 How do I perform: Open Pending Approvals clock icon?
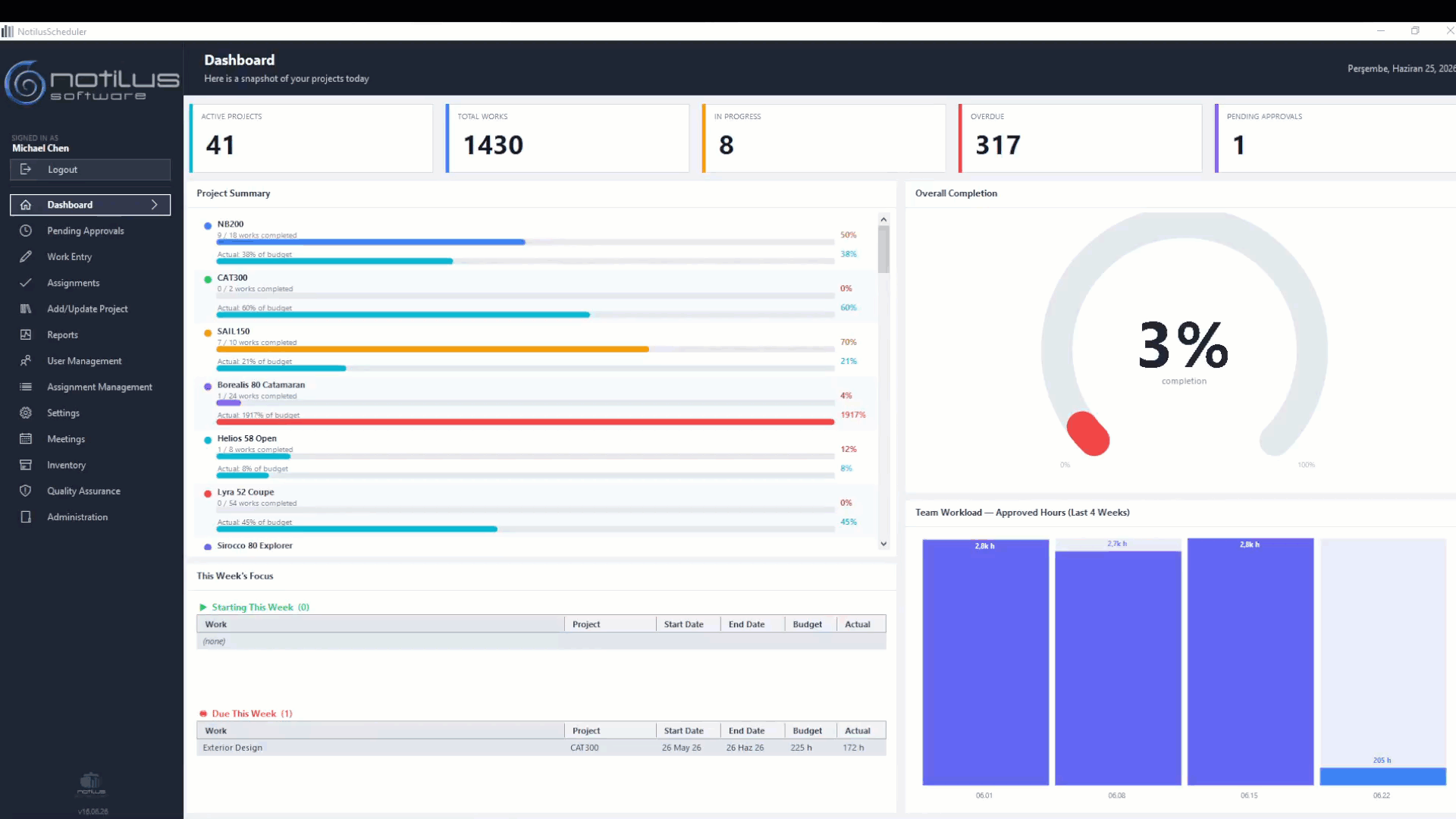coord(26,231)
